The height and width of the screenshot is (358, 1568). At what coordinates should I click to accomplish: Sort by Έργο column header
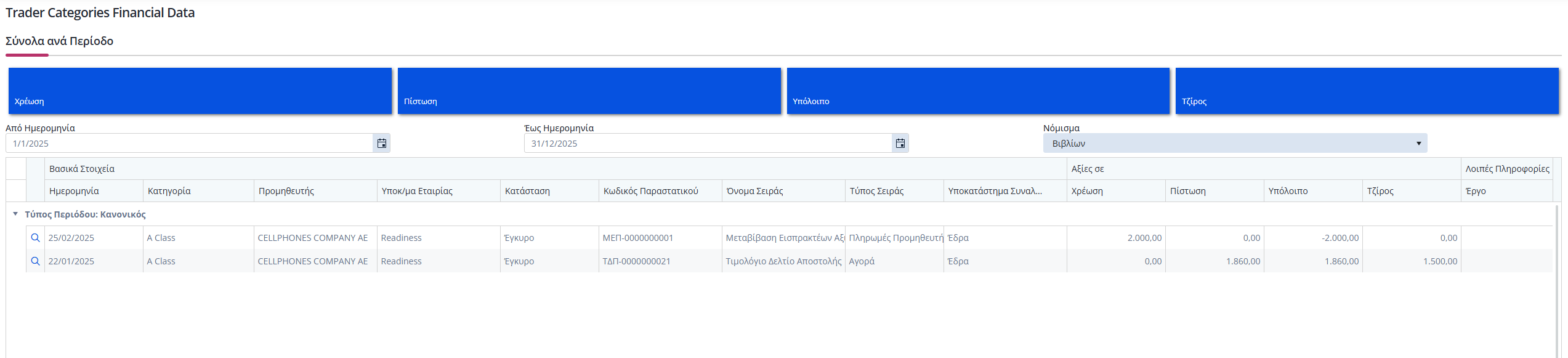tap(1507, 191)
